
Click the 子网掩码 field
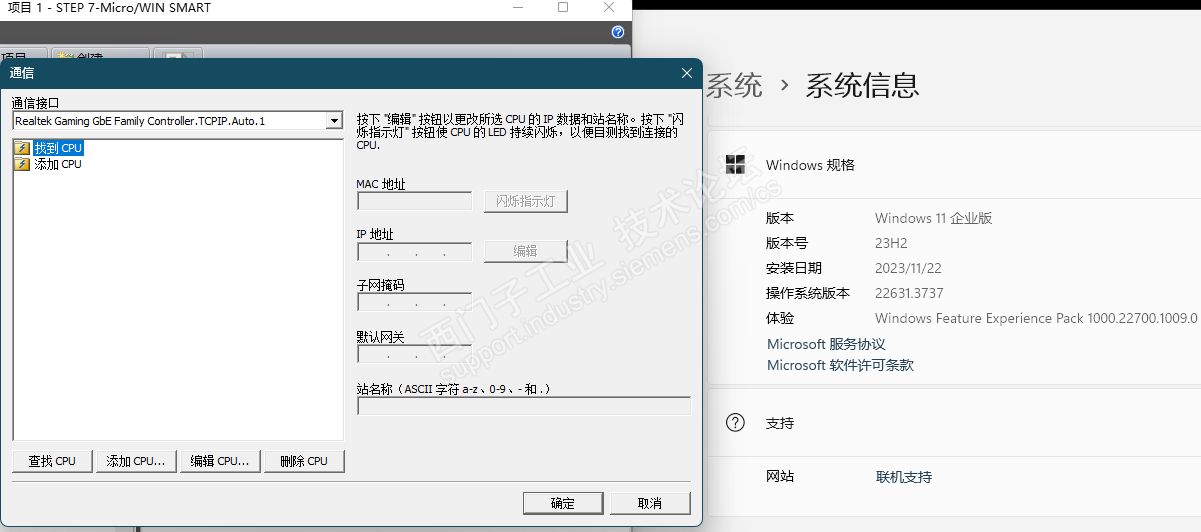(415, 302)
